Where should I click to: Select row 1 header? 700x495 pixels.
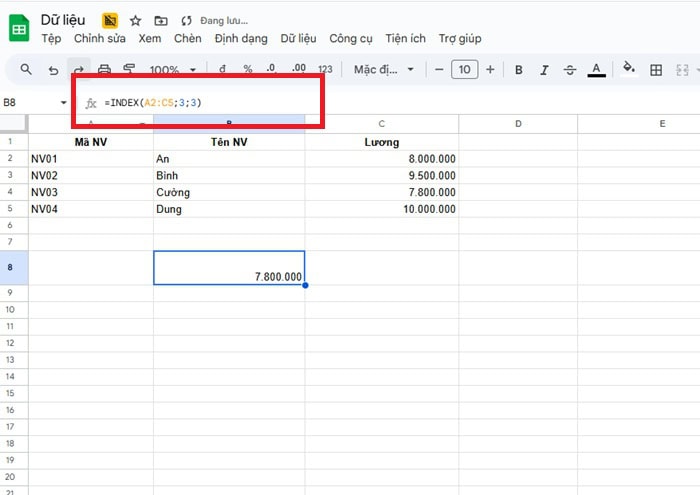point(14,141)
